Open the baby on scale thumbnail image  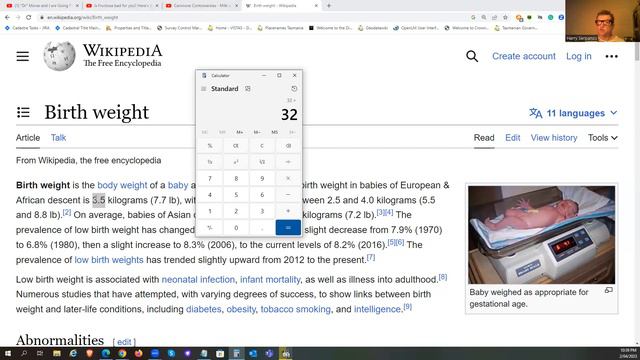(541, 235)
